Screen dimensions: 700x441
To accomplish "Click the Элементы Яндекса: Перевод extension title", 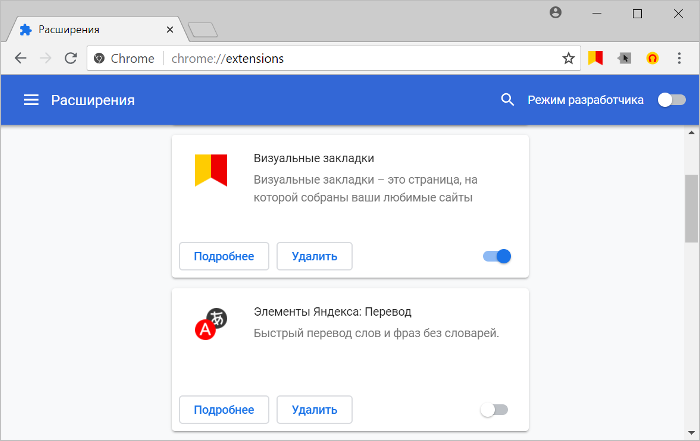I will (333, 312).
